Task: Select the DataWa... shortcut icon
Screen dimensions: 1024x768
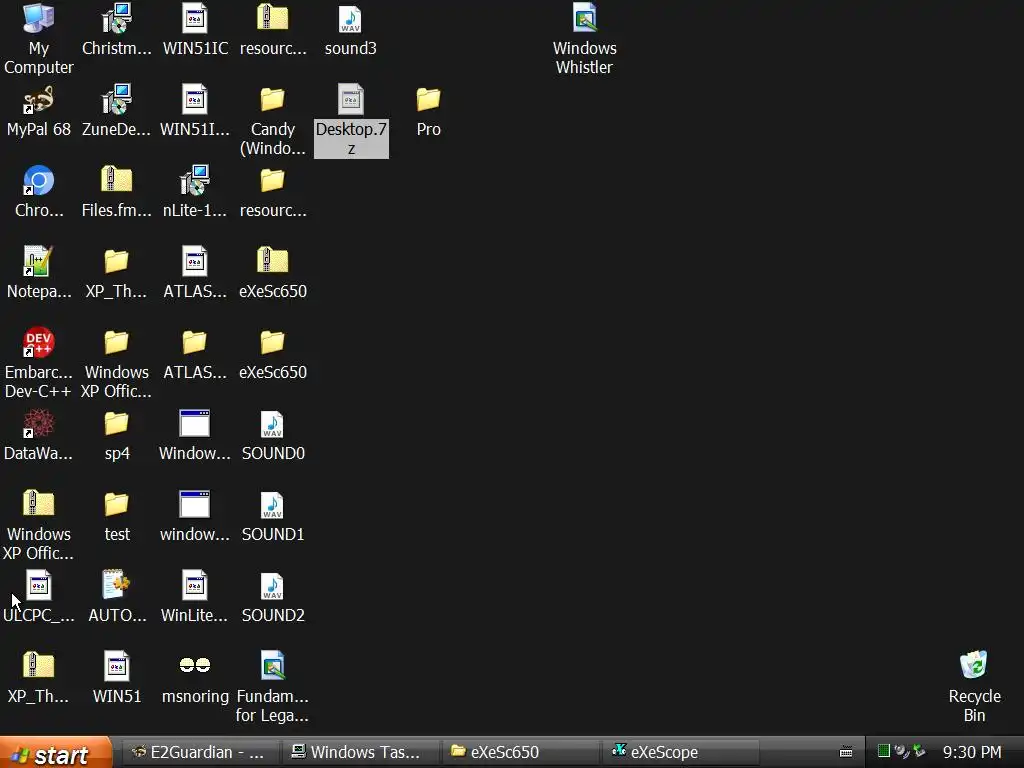Action: (x=39, y=424)
